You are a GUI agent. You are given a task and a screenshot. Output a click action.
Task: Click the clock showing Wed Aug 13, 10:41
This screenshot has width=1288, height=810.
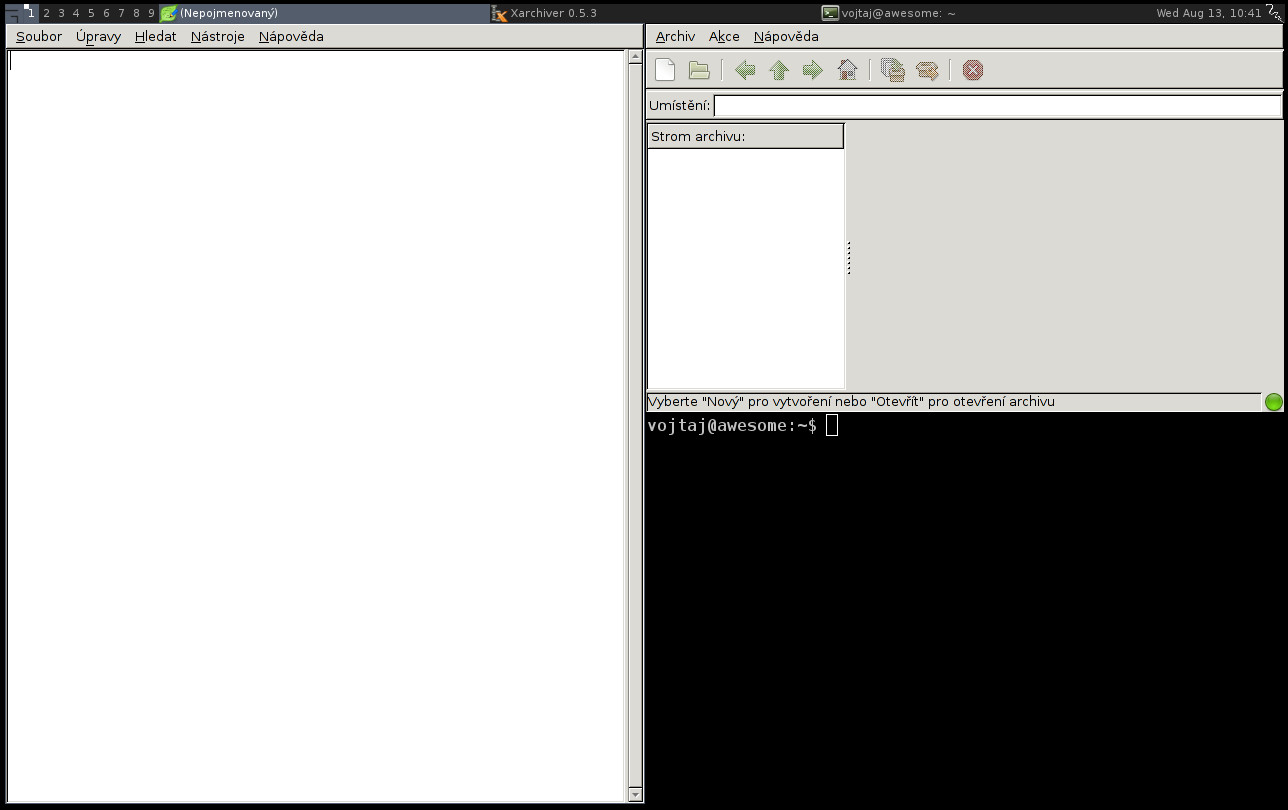click(1209, 13)
